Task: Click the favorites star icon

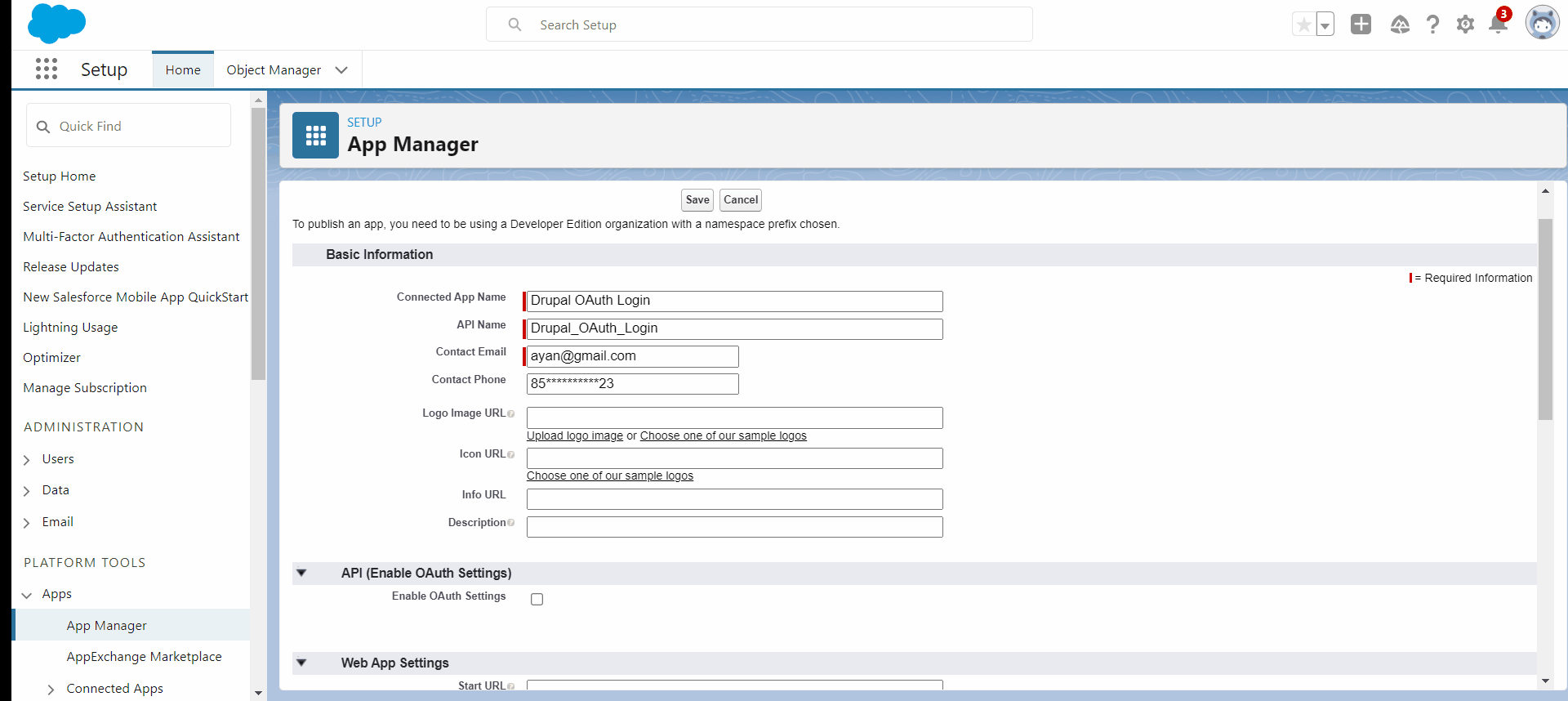Action: 1304,25
